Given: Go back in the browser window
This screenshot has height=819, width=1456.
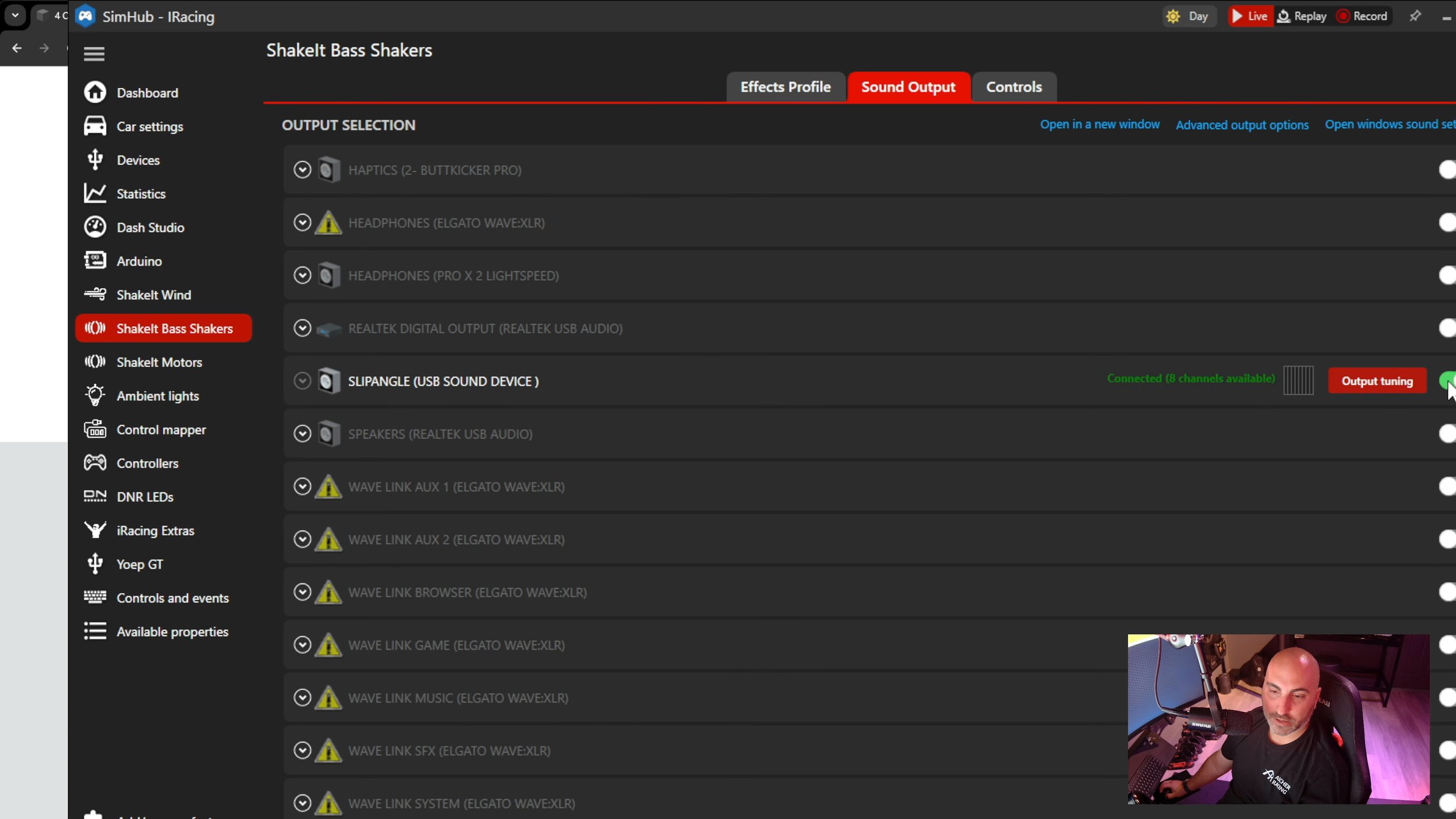Looking at the screenshot, I should (17, 48).
